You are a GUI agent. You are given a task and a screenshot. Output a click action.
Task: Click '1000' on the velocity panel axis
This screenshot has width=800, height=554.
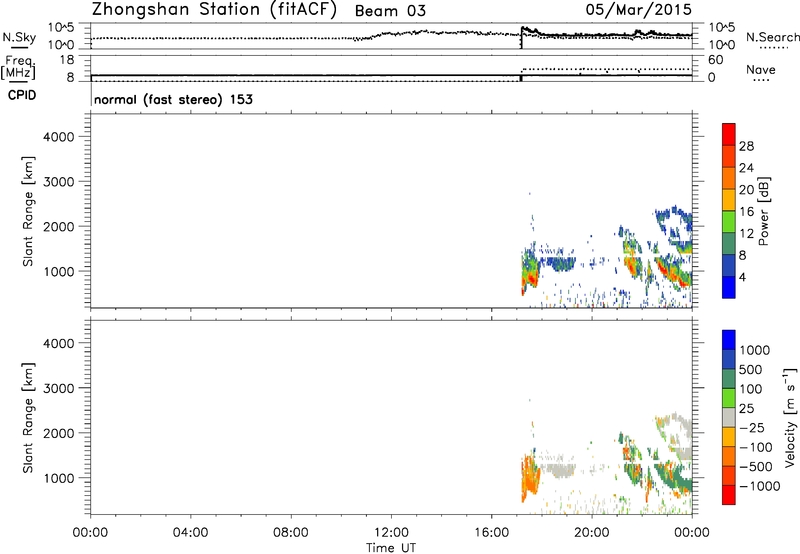[58, 478]
